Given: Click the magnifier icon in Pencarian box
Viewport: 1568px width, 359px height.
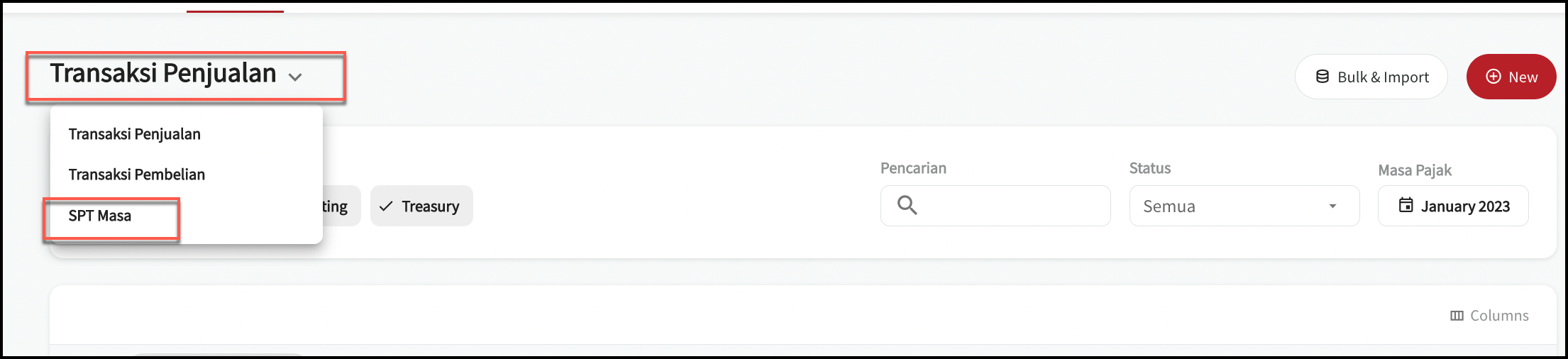Looking at the screenshot, I should pyautogui.click(x=907, y=205).
